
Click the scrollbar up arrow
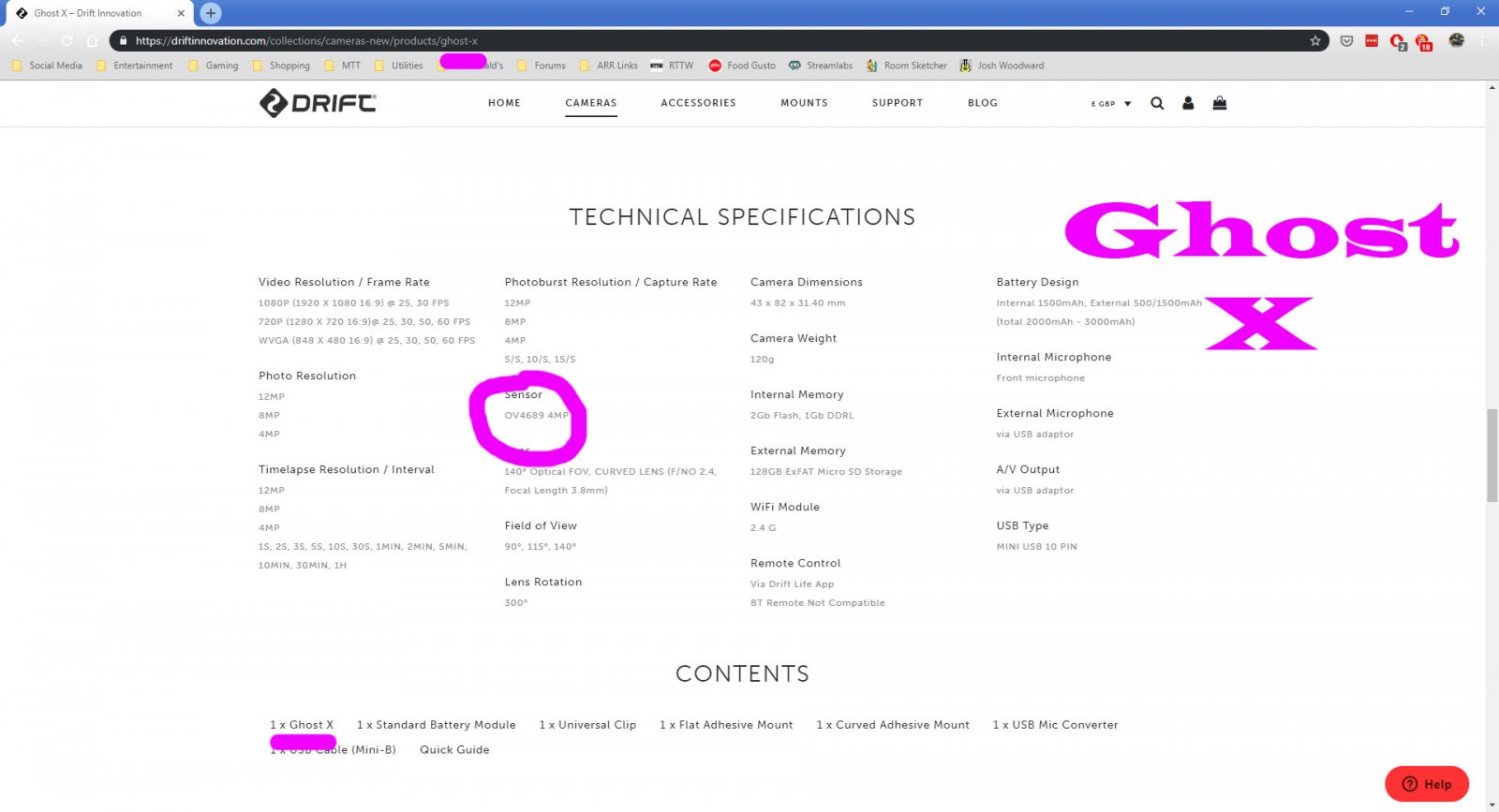coord(1492,88)
